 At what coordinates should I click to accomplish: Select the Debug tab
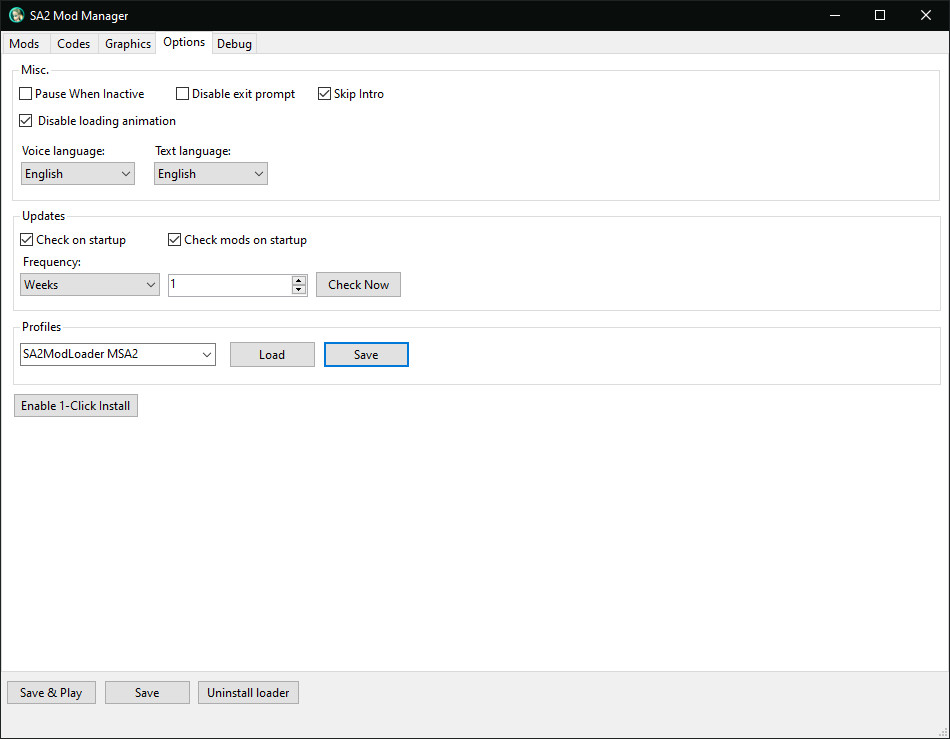tap(235, 44)
